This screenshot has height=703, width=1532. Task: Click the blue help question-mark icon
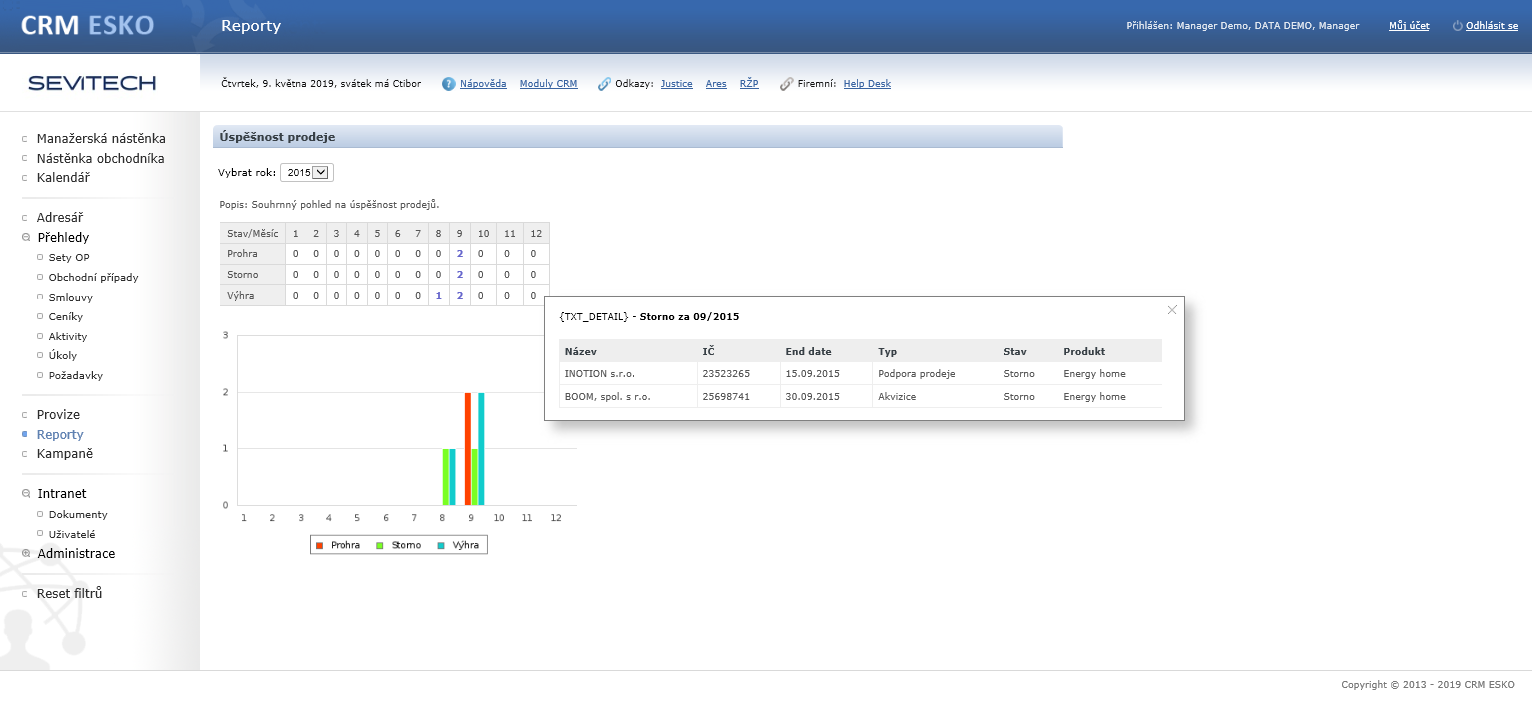click(x=449, y=84)
